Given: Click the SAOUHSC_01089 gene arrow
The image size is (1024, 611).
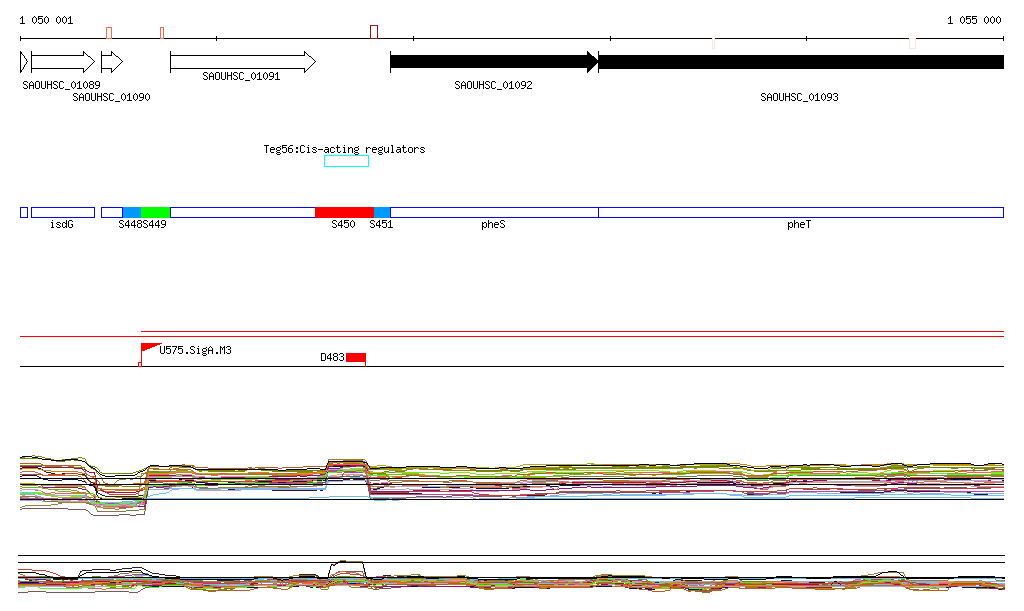Looking at the screenshot, I should (x=62, y=62).
